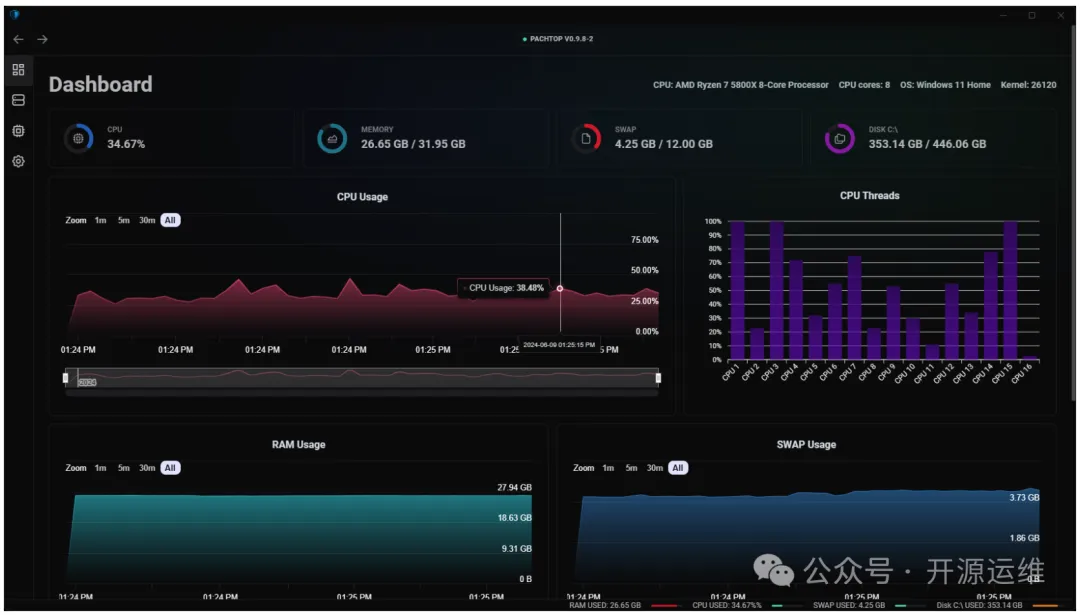Set CPU Usage zoom to 30m

click(x=147, y=220)
